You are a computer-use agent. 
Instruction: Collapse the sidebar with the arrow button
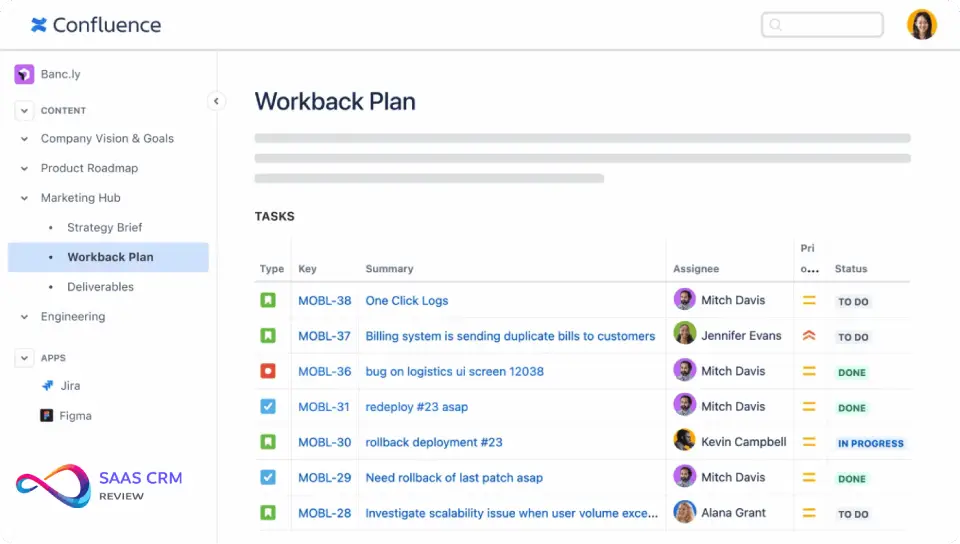pos(216,101)
